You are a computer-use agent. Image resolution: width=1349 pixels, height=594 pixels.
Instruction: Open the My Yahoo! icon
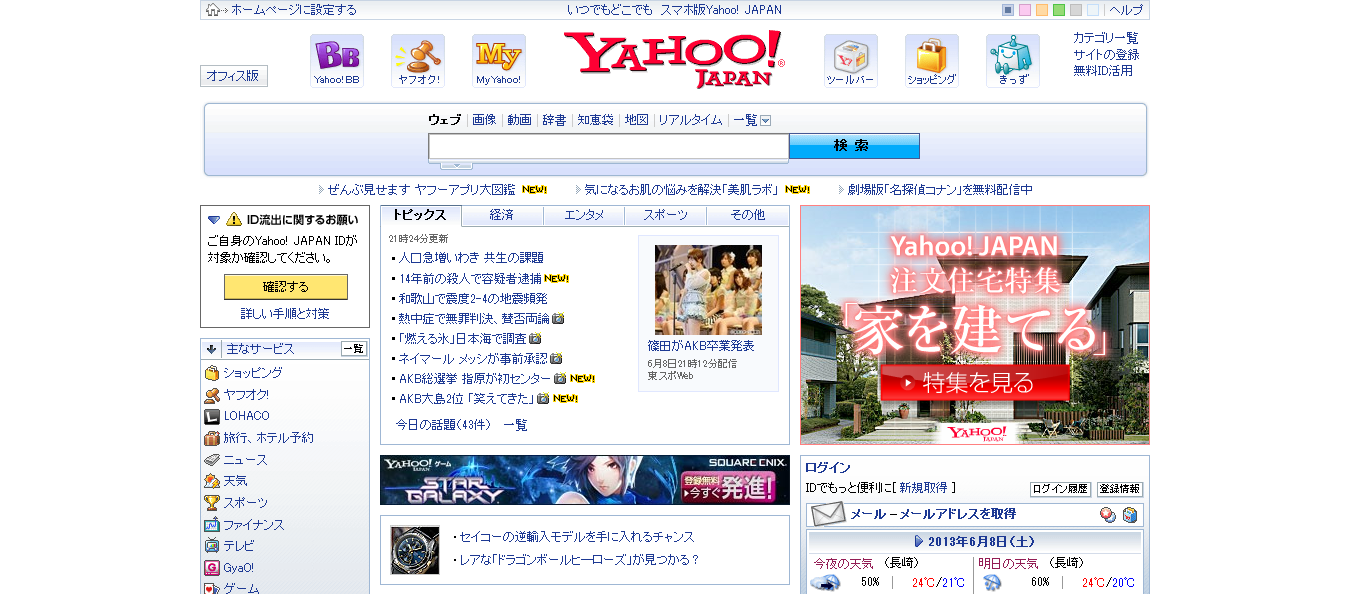pyautogui.click(x=499, y=61)
